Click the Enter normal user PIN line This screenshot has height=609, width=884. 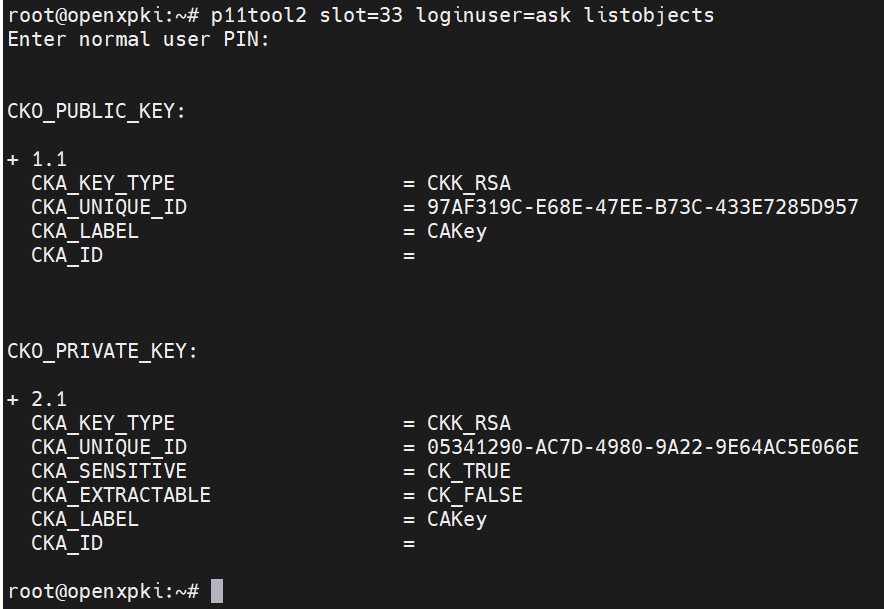coord(138,39)
